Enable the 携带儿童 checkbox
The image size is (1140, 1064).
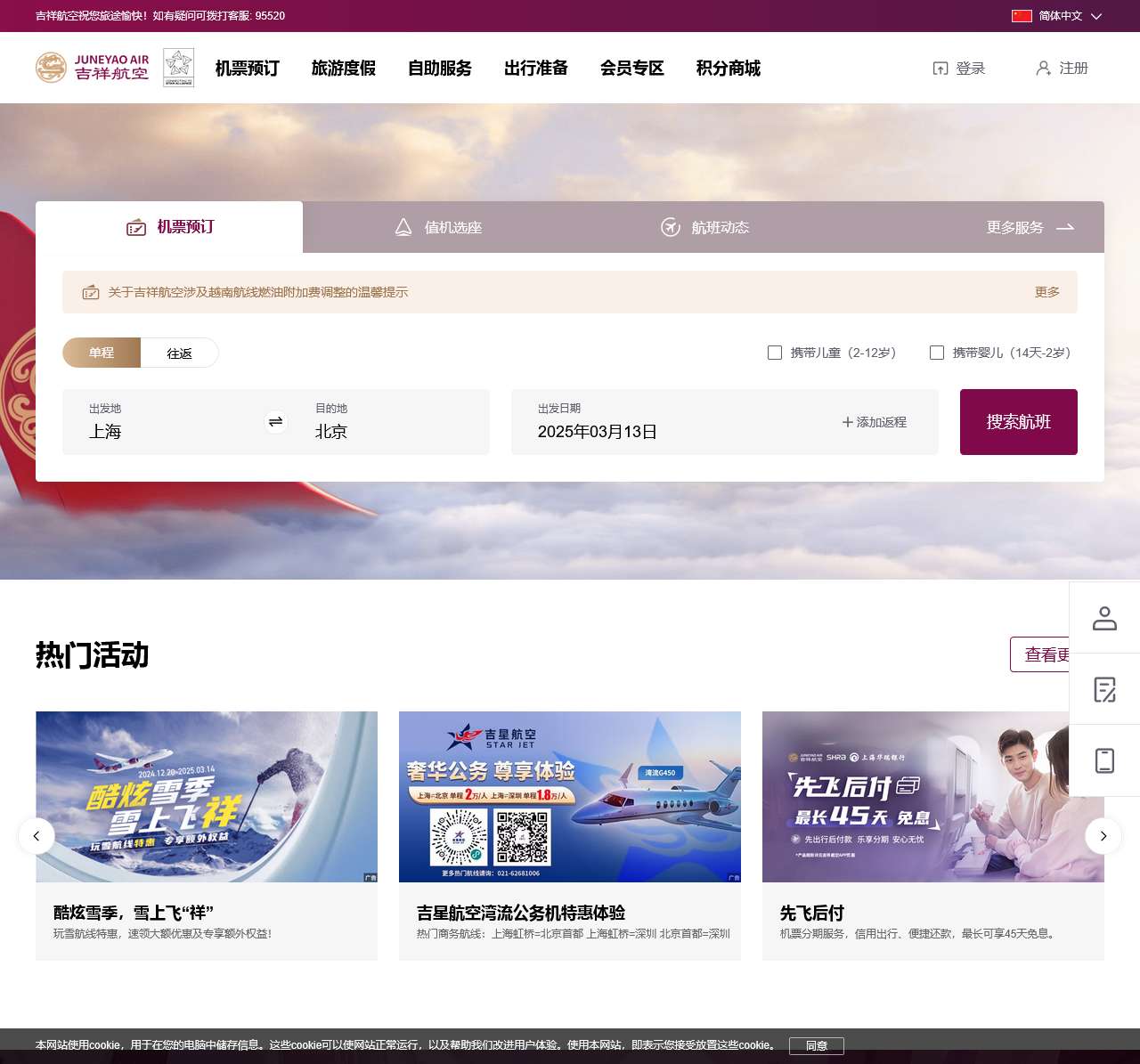pos(775,353)
